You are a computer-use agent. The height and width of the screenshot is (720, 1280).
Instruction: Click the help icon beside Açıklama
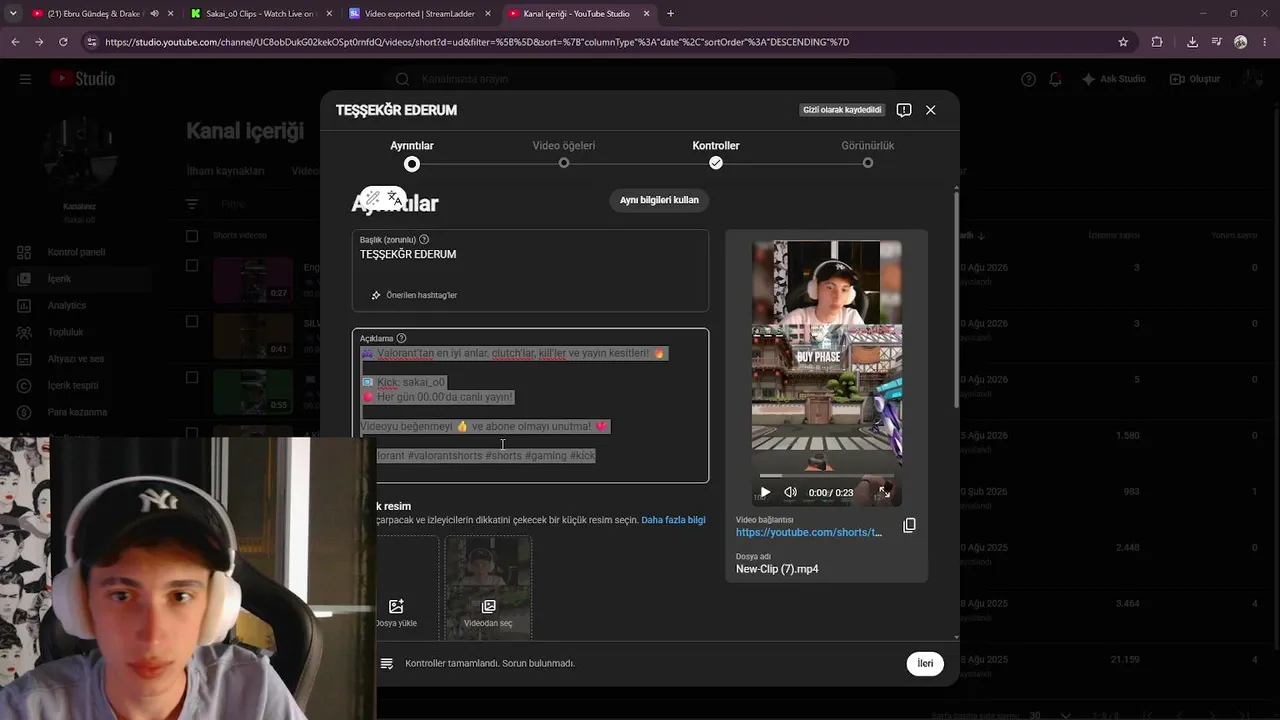click(x=401, y=339)
